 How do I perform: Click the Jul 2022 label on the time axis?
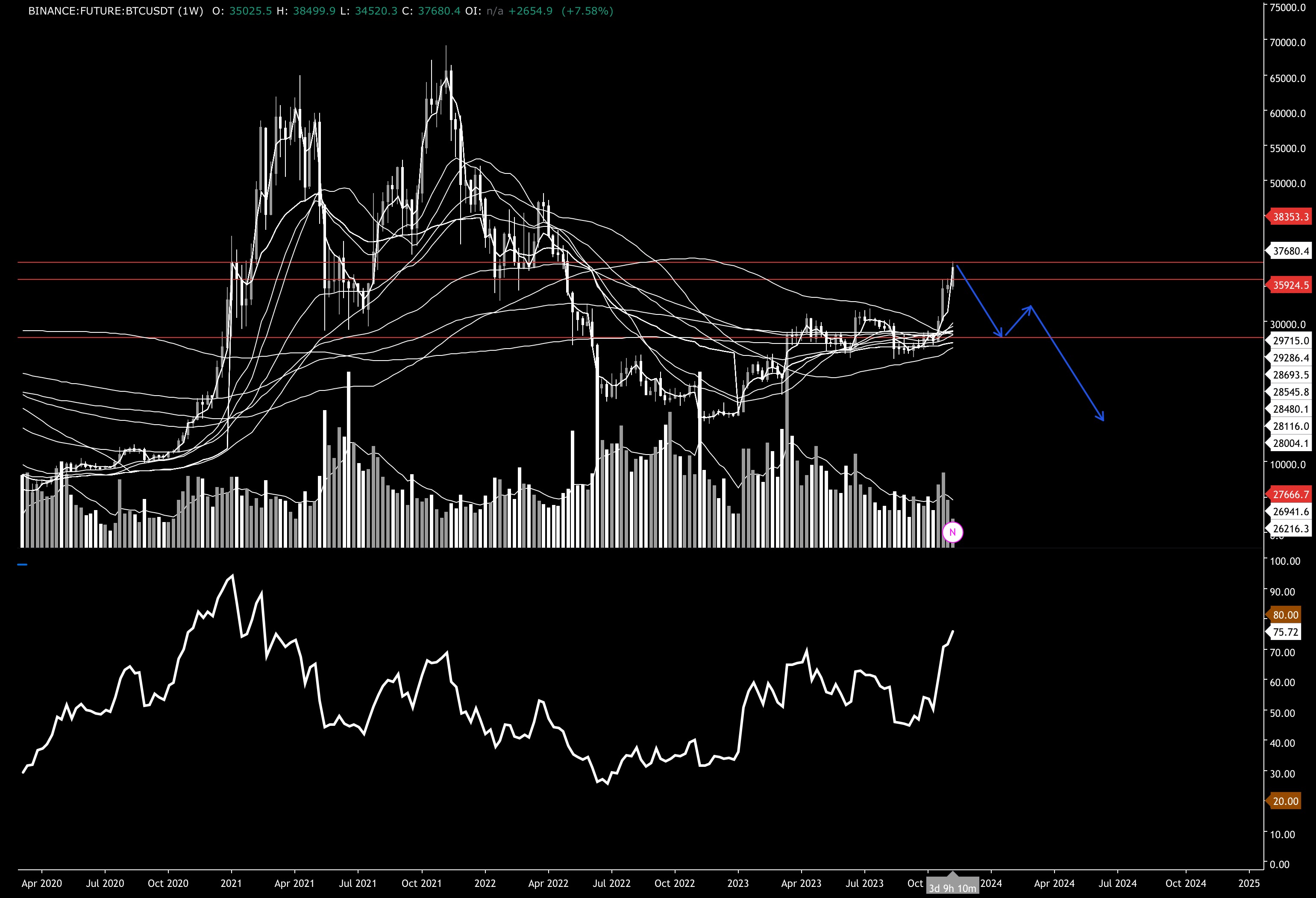point(611,883)
